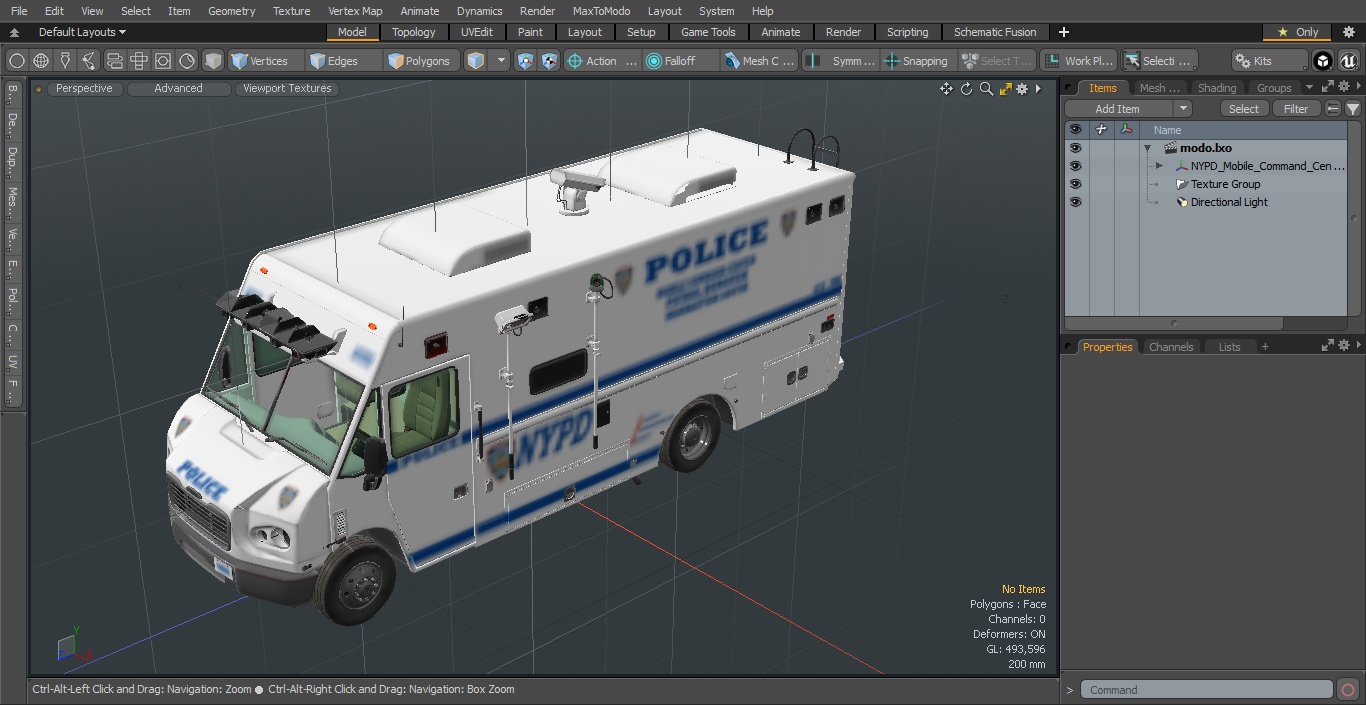This screenshot has height=705, width=1366.
Task: Open the Work Plane menu
Action: [x=1078, y=61]
